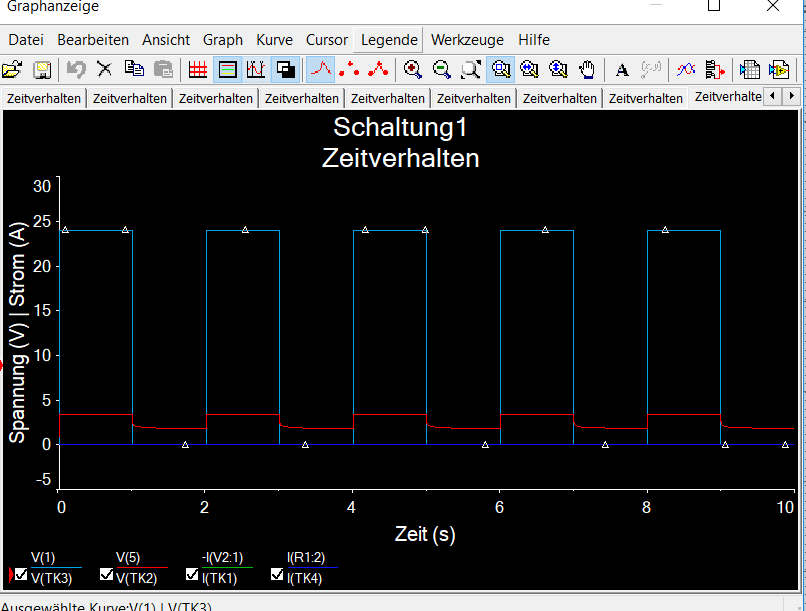Open the Datei menu

26,40
